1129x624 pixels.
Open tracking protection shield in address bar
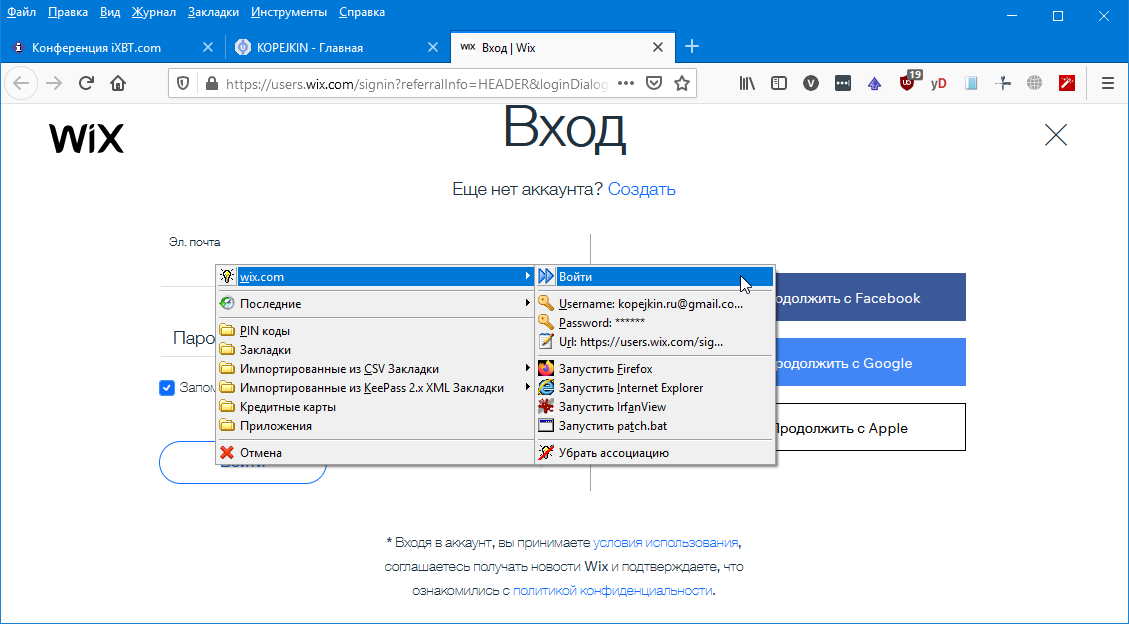click(x=183, y=83)
